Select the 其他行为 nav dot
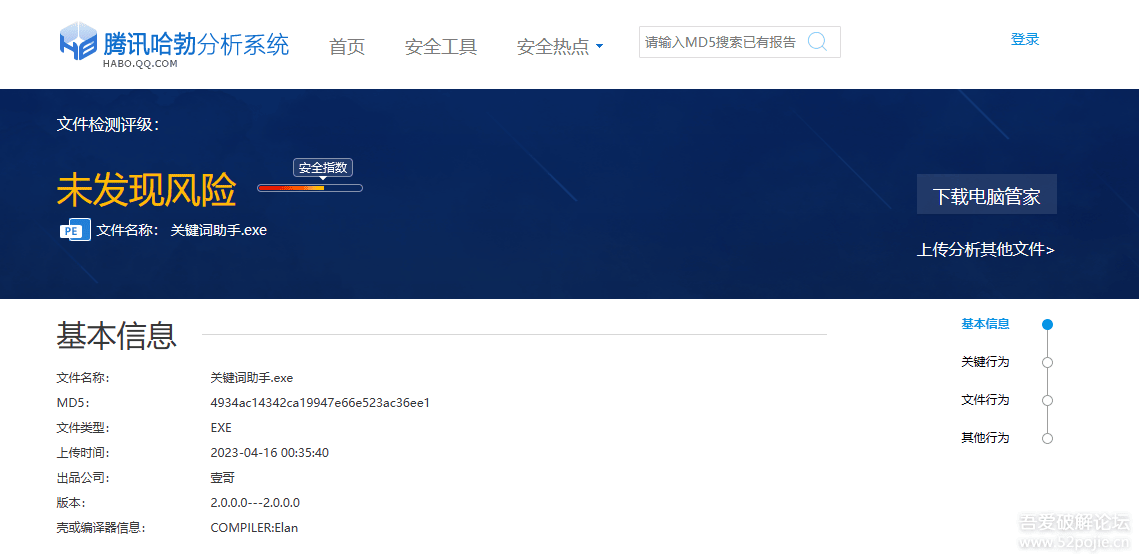This screenshot has height=559, width=1139. tap(1047, 438)
